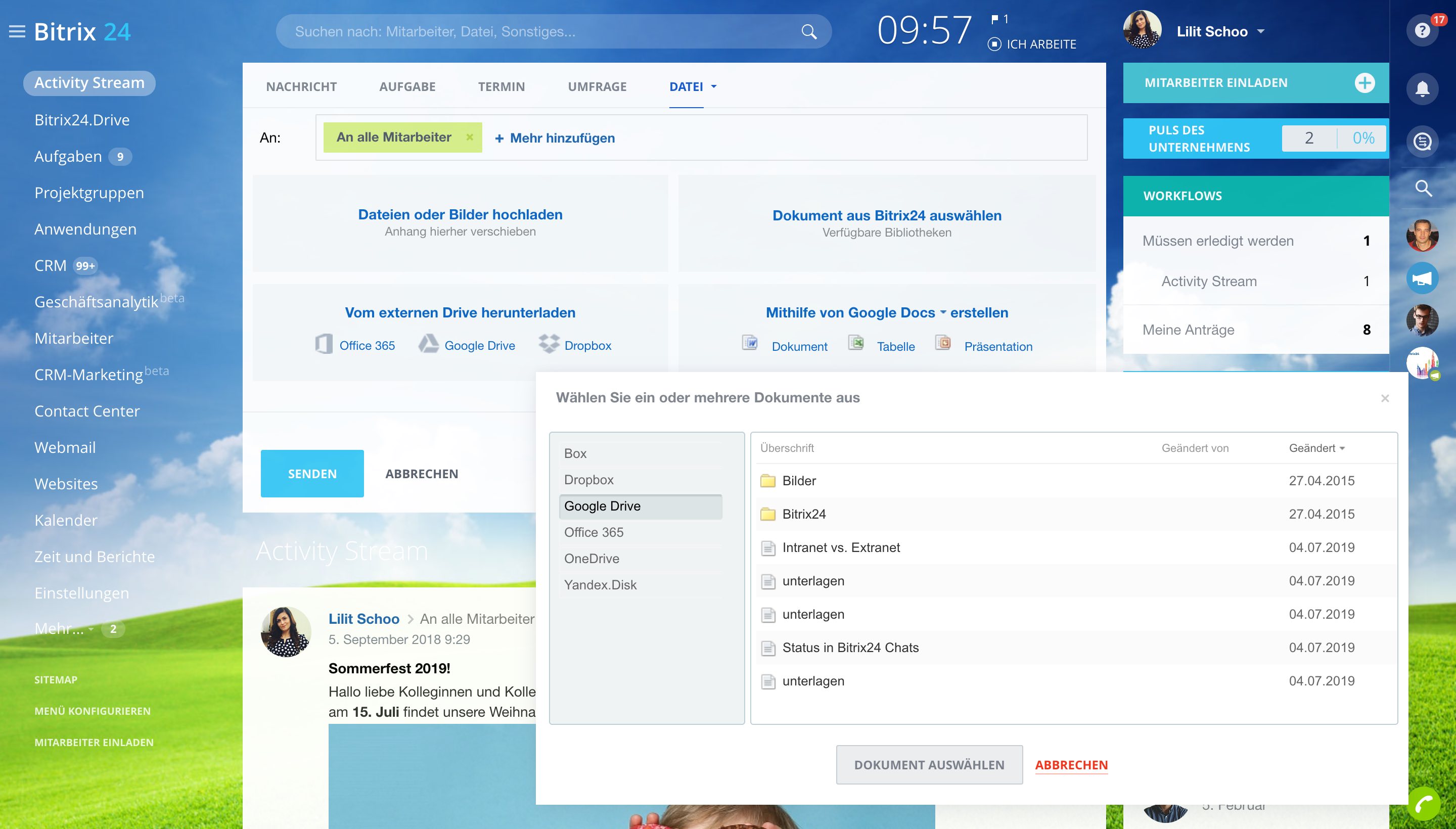Image resolution: width=1456 pixels, height=829 pixels.
Task: Open CRM in the left sidebar
Action: [x=50, y=266]
